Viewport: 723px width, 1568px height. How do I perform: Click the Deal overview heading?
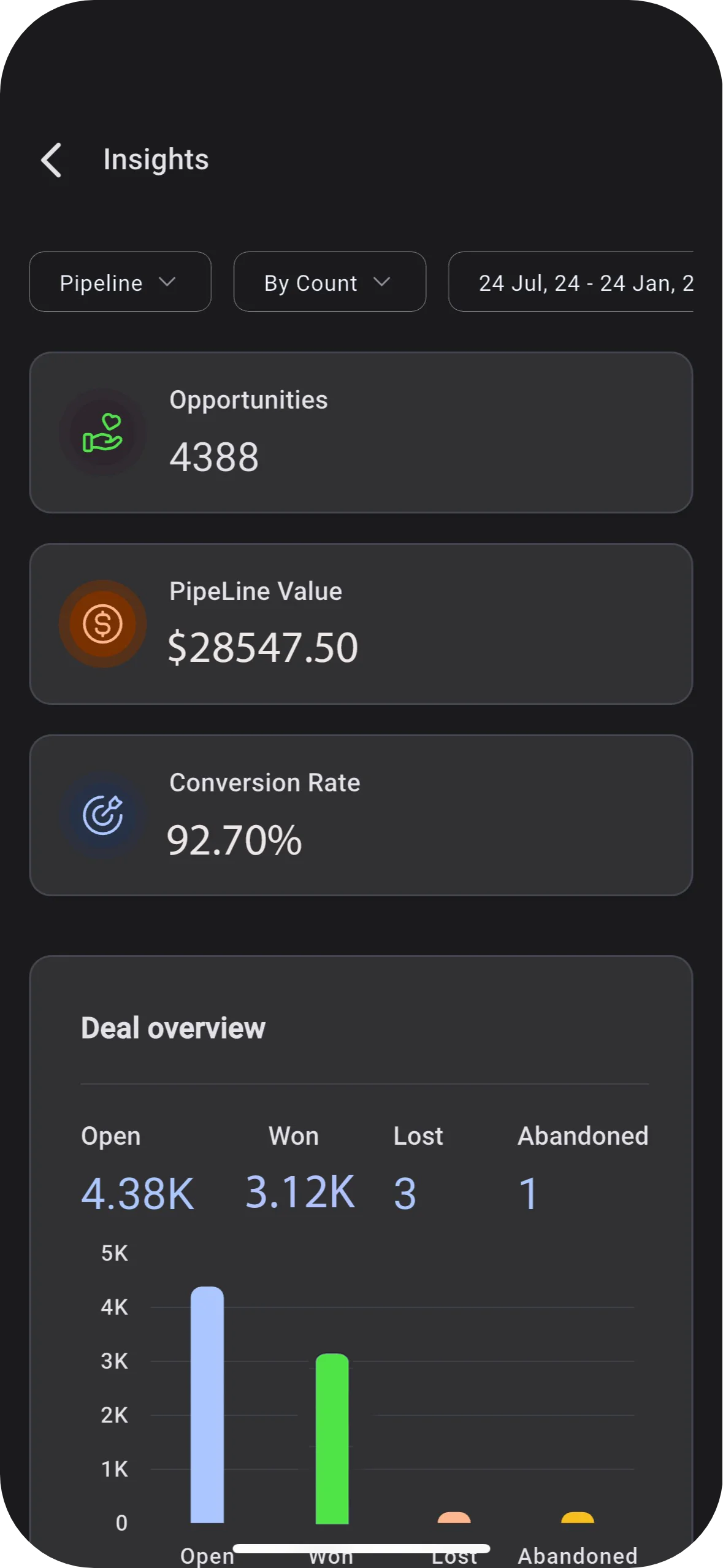(173, 1028)
